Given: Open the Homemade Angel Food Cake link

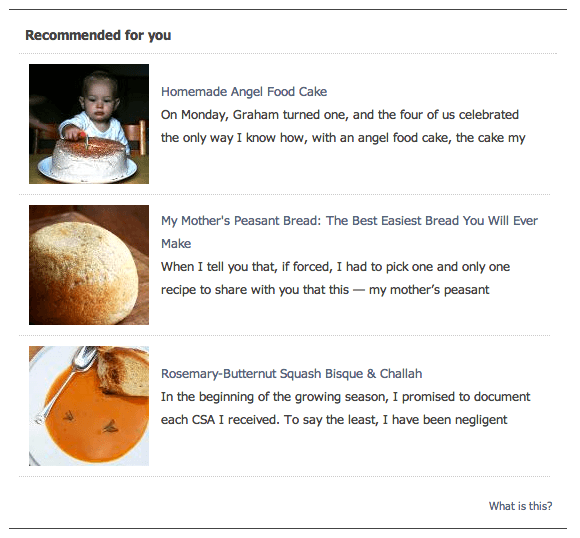Looking at the screenshot, I should point(244,92).
